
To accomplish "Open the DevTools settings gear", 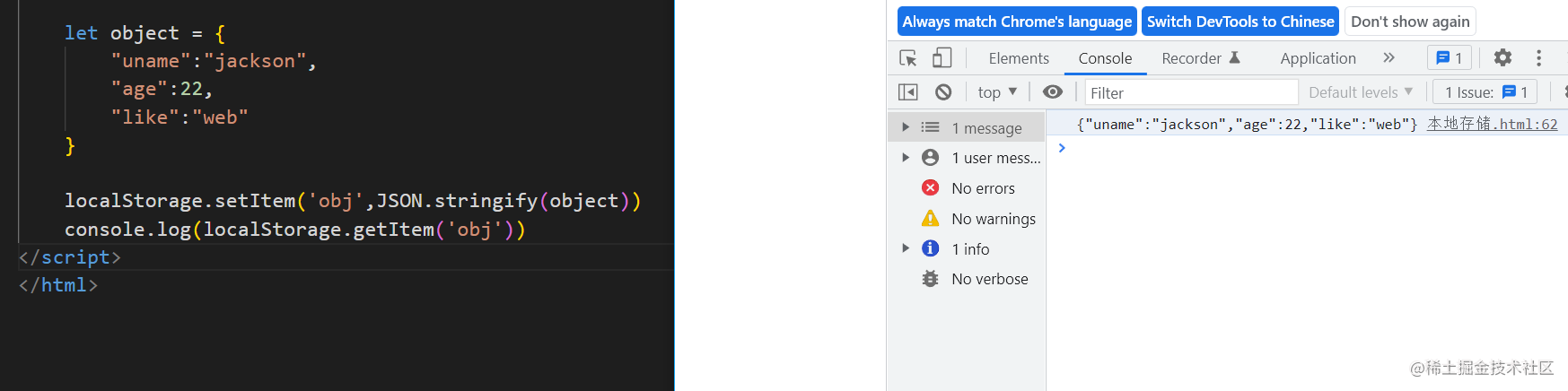I will click(1502, 58).
